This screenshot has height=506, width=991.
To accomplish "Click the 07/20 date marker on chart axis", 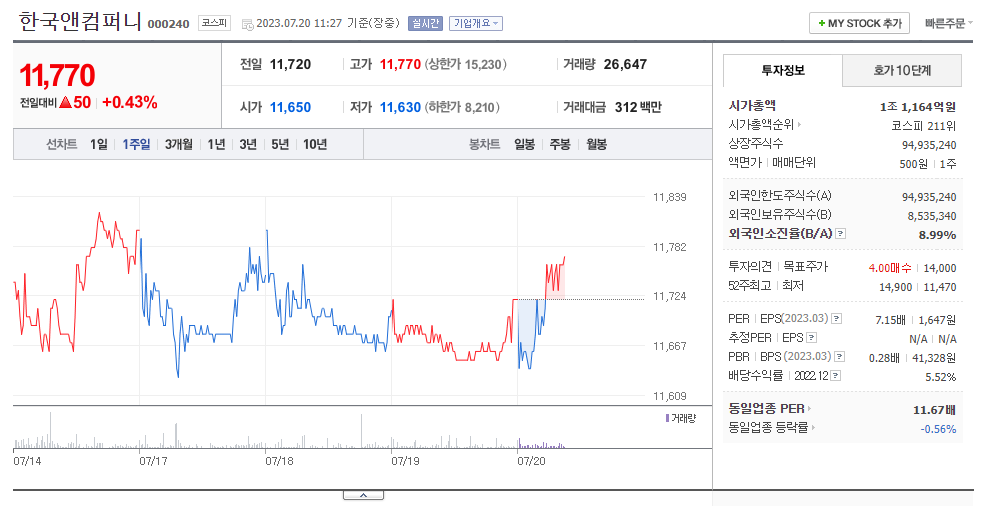I will (x=532, y=461).
